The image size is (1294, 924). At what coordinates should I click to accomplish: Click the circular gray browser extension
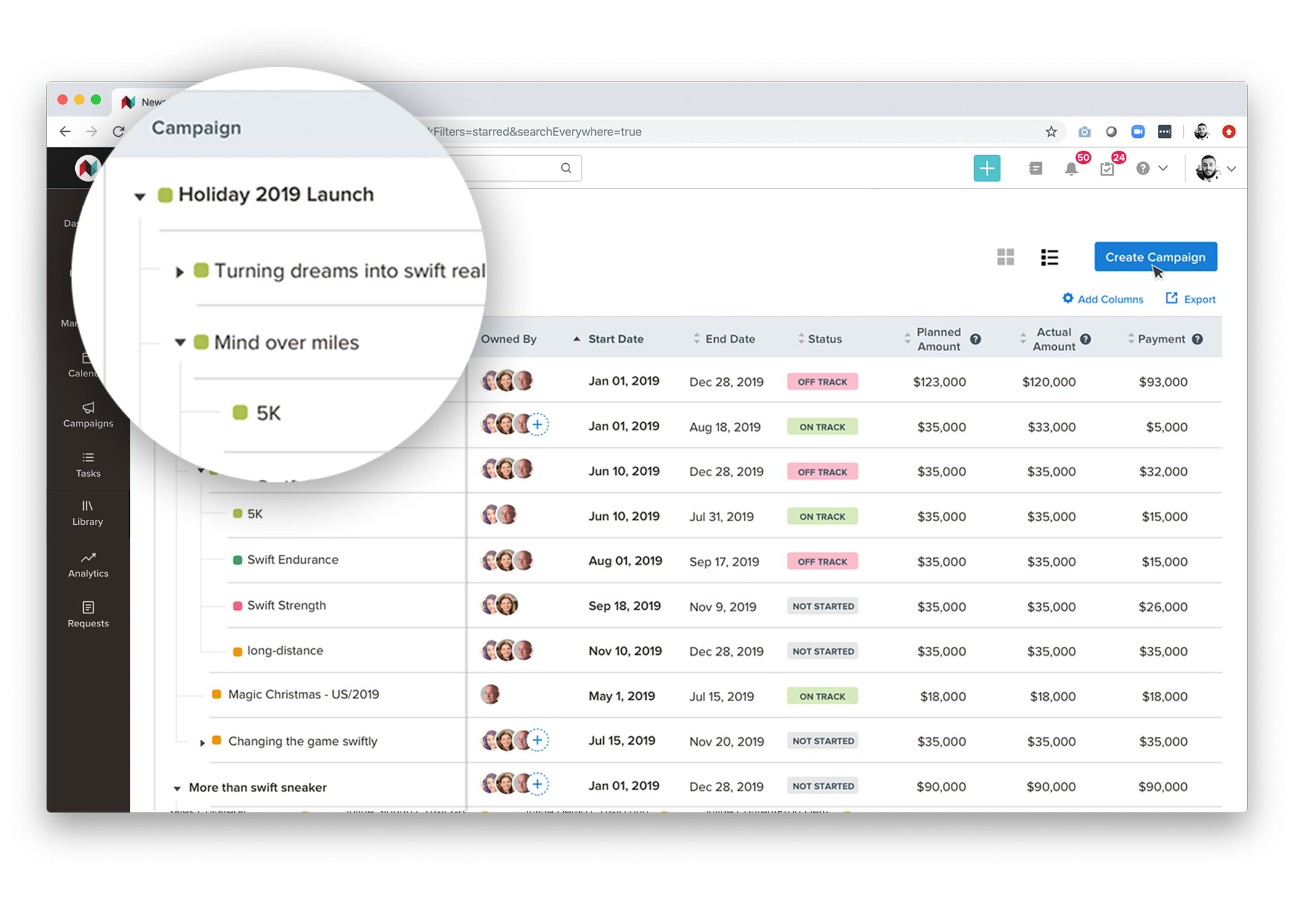[1111, 132]
